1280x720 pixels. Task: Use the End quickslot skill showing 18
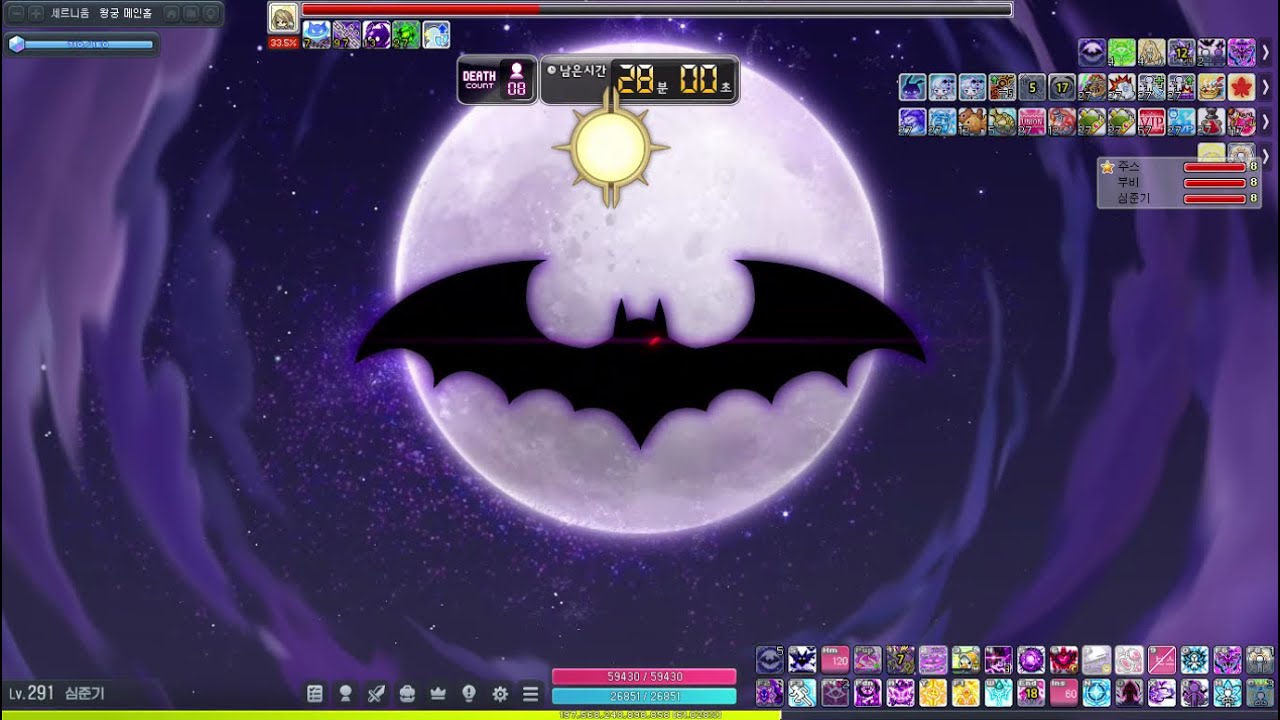(1032, 693)
